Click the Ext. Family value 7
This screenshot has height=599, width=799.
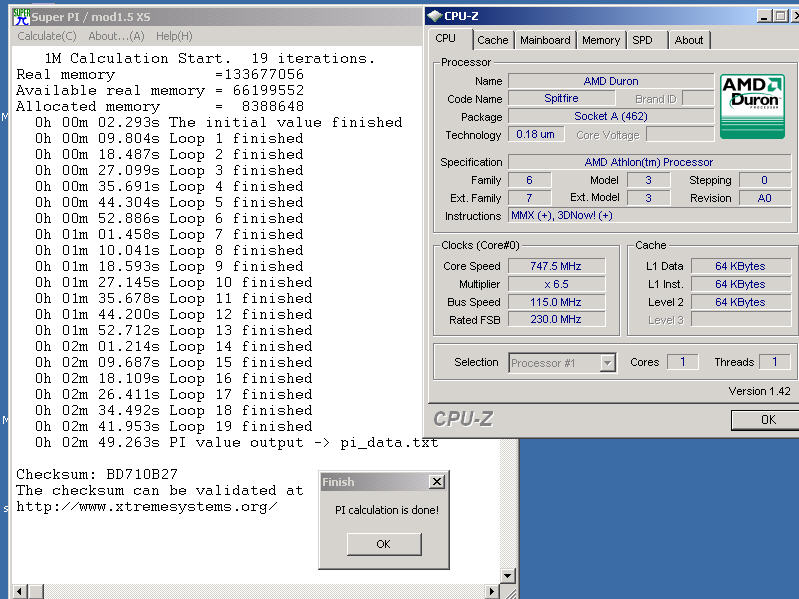click(x=529, y=198)
